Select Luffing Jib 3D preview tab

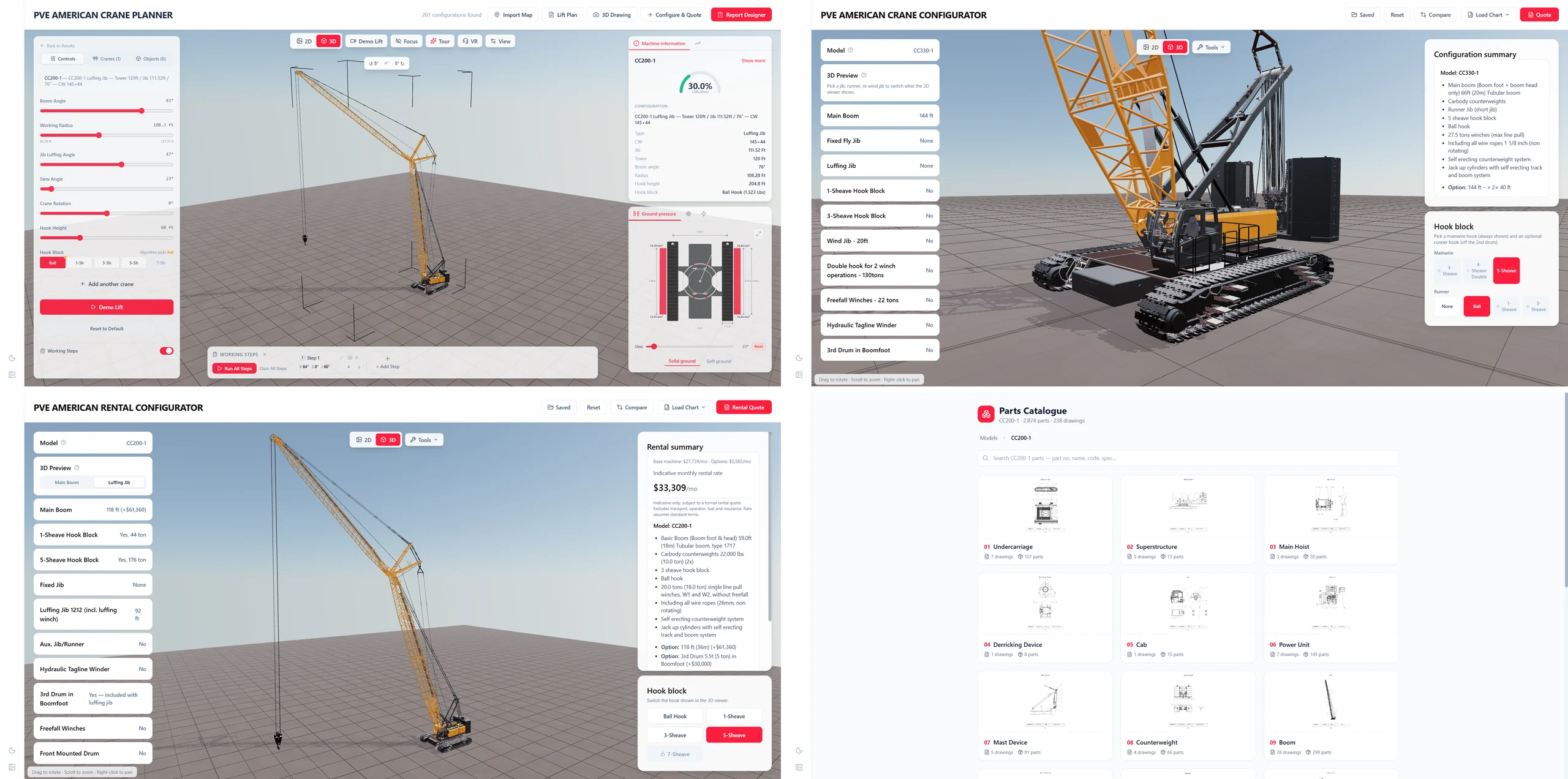pyautogui.click(x=119, y=483)
